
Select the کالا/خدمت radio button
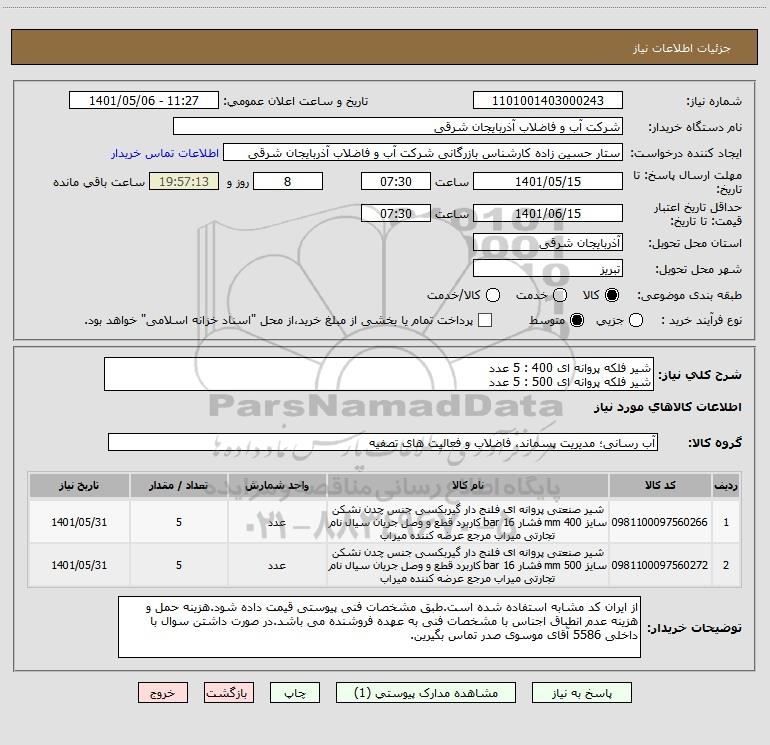(493, 295)
